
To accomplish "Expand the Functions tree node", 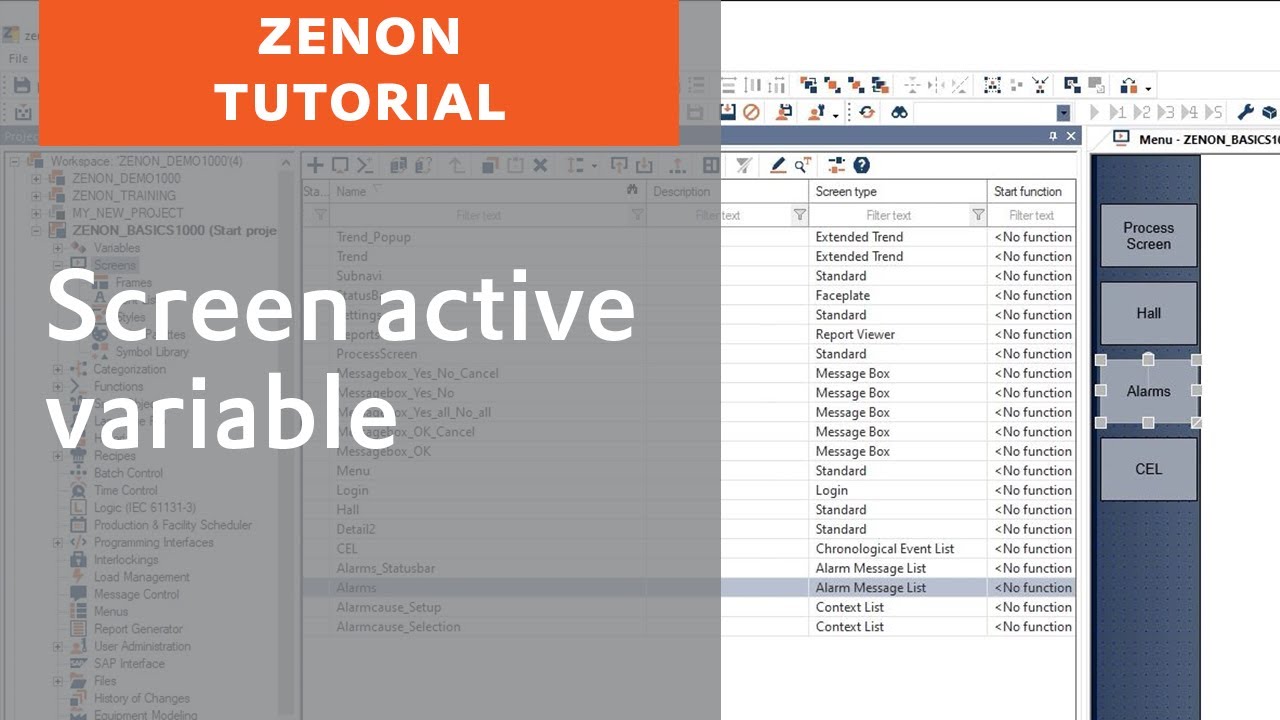I will (58, 386).
